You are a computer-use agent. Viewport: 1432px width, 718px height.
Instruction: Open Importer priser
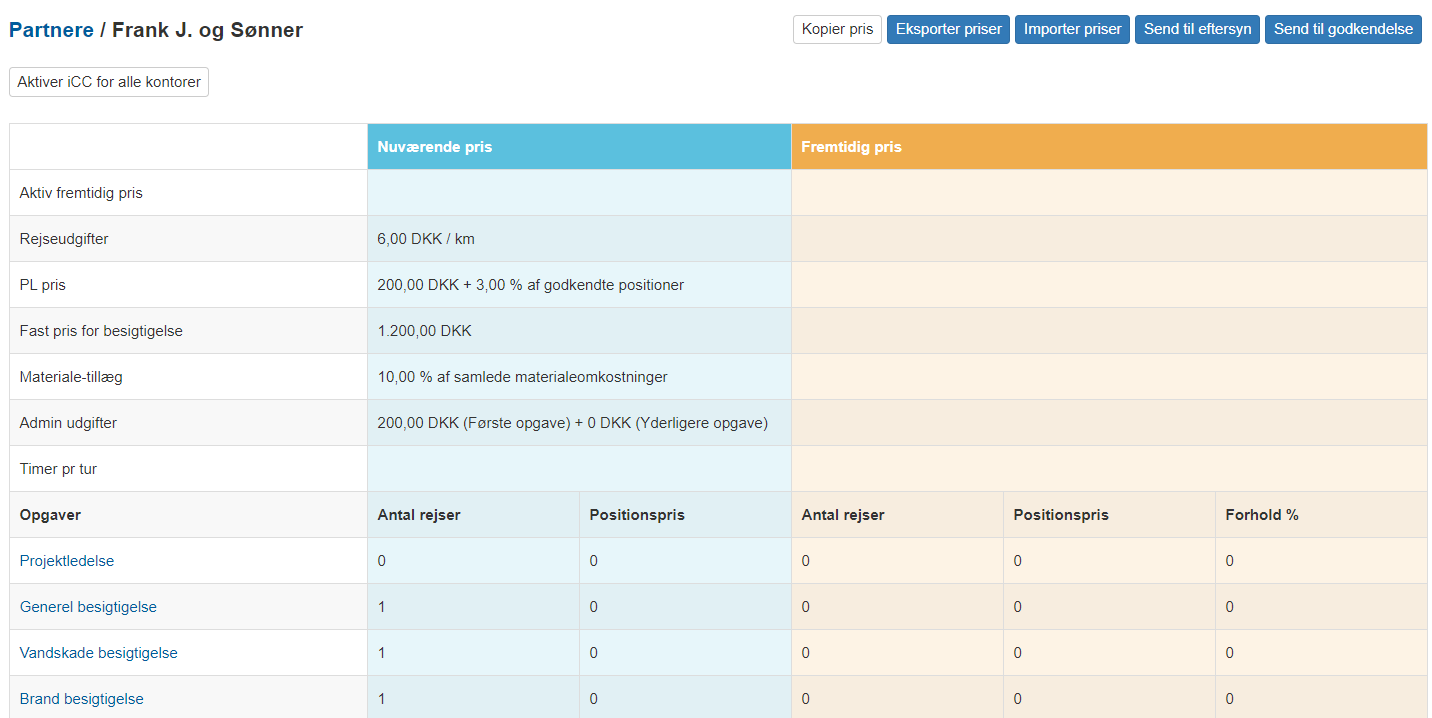coord(1072,29)
